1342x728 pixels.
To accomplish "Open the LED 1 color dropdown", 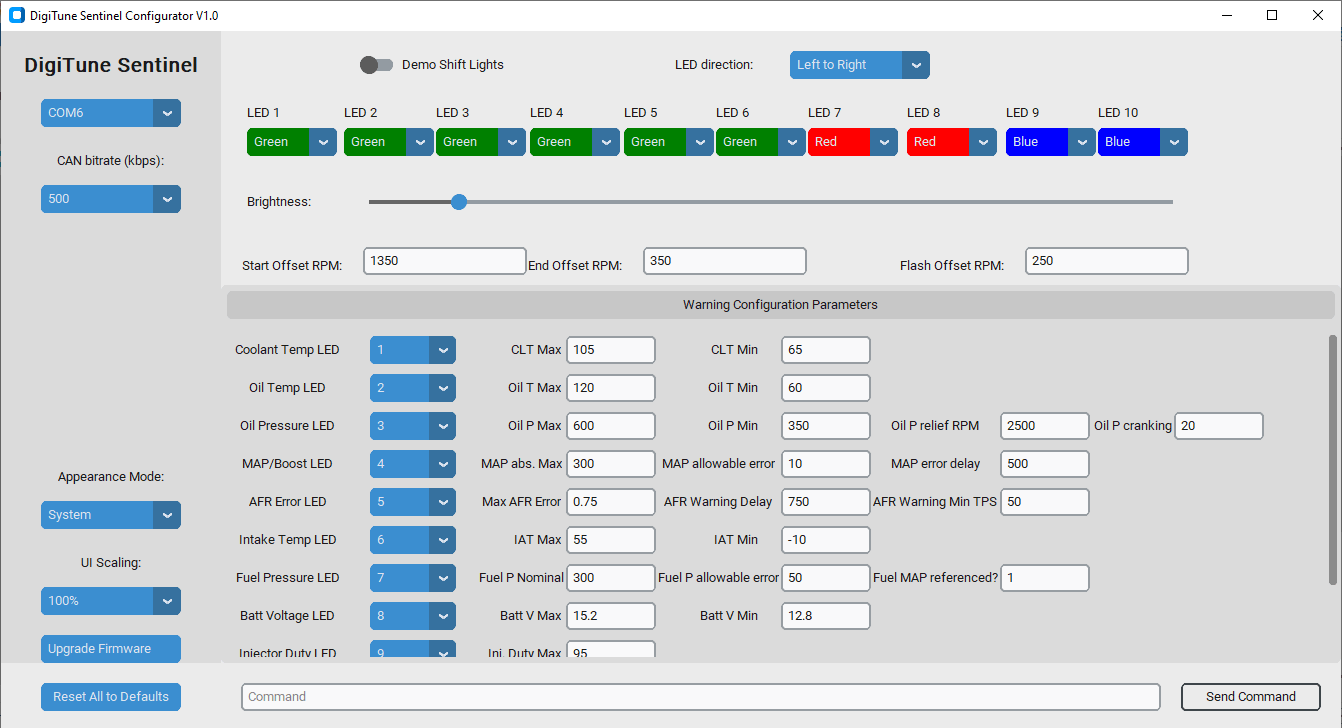I will (292, 142).
